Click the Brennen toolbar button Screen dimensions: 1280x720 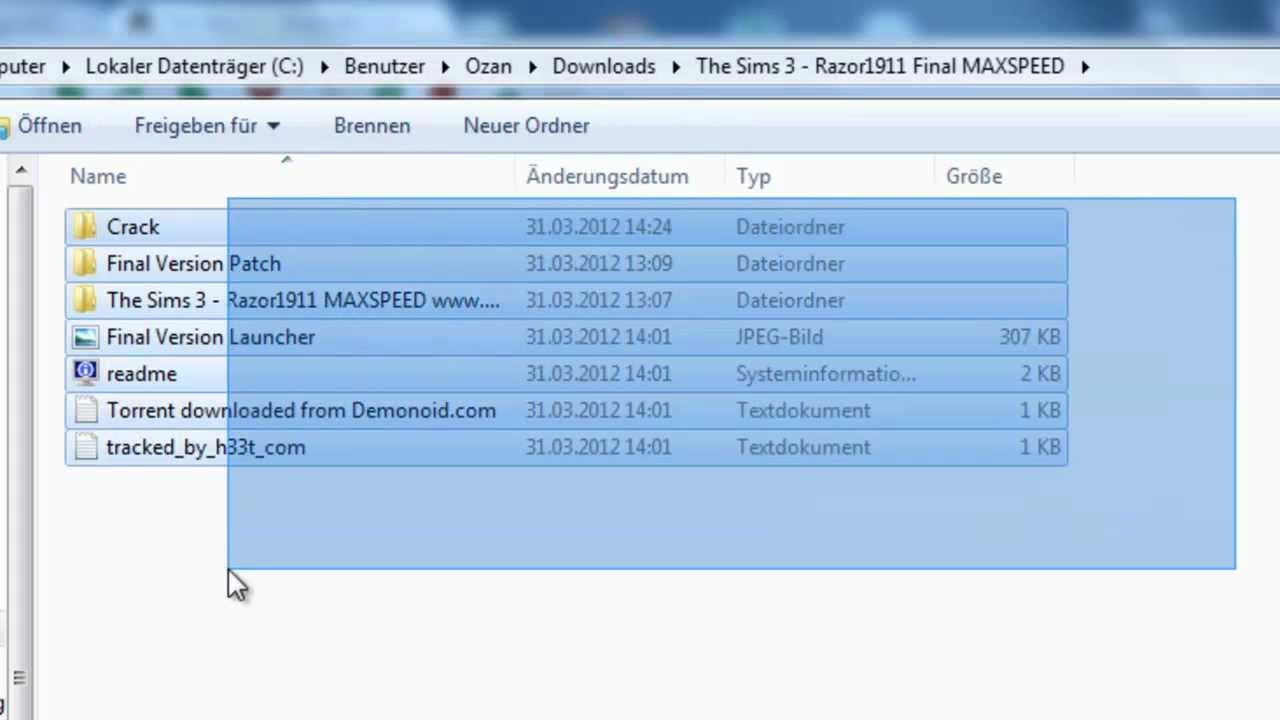click(372, 126)
